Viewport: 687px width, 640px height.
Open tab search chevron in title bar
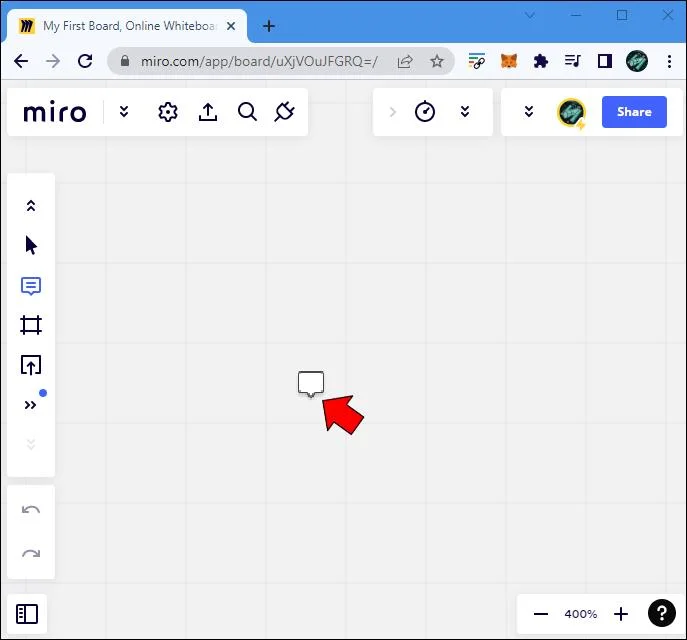(x=530, y=16)
